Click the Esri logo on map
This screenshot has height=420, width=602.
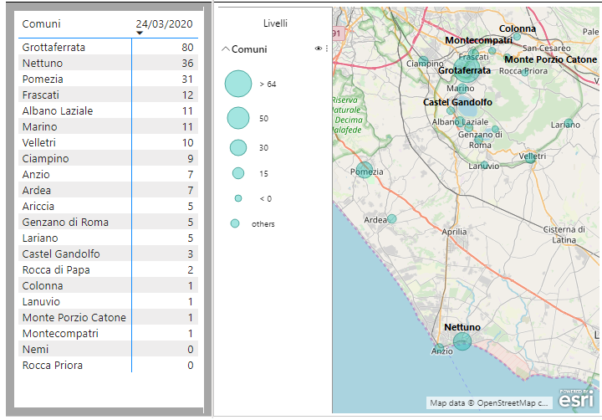click(575, 398)
